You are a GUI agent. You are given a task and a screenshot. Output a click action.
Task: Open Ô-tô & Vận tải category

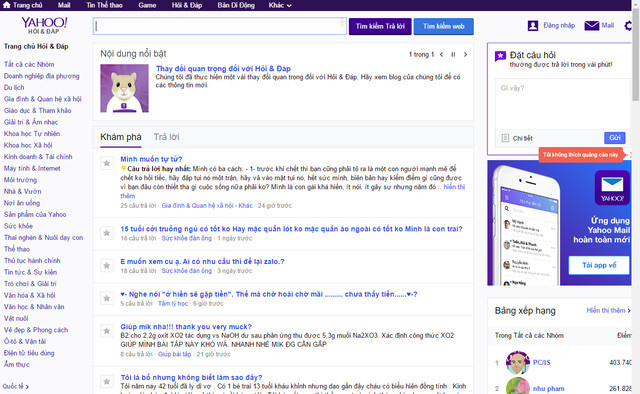click(25, 341)
